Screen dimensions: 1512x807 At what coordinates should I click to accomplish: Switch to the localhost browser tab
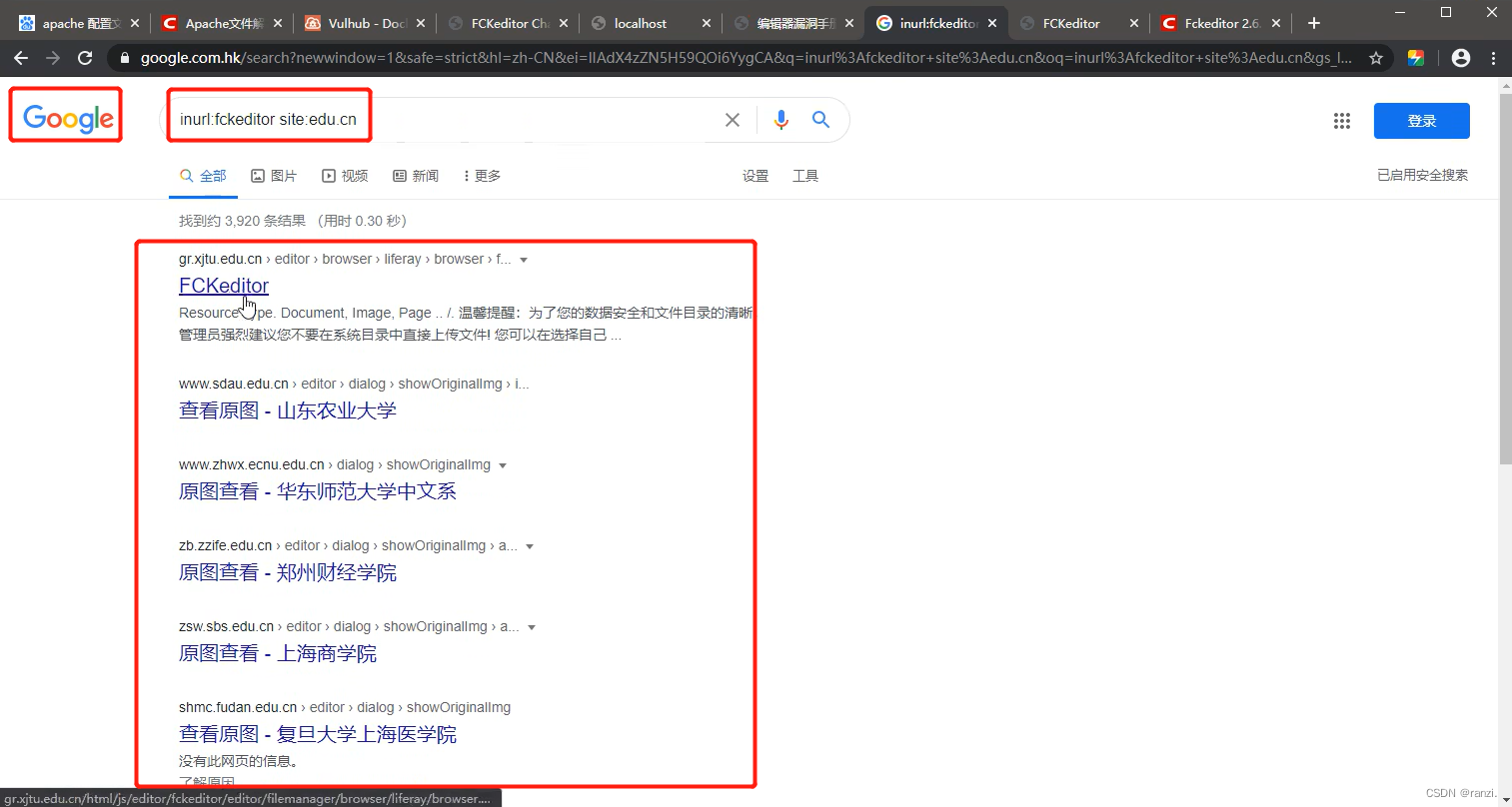[637, 21]
